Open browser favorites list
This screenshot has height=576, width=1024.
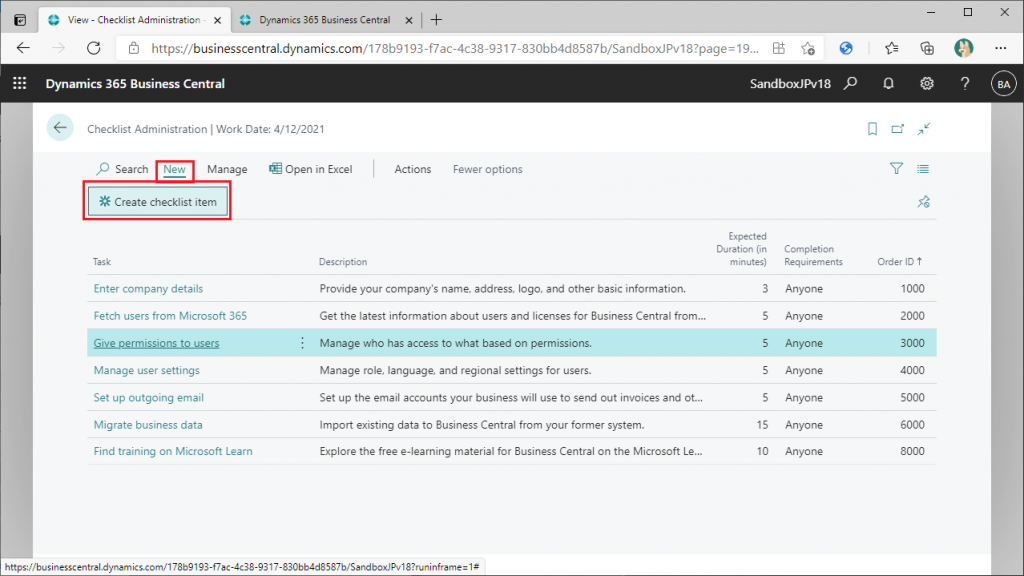click(x=891, y=48)
